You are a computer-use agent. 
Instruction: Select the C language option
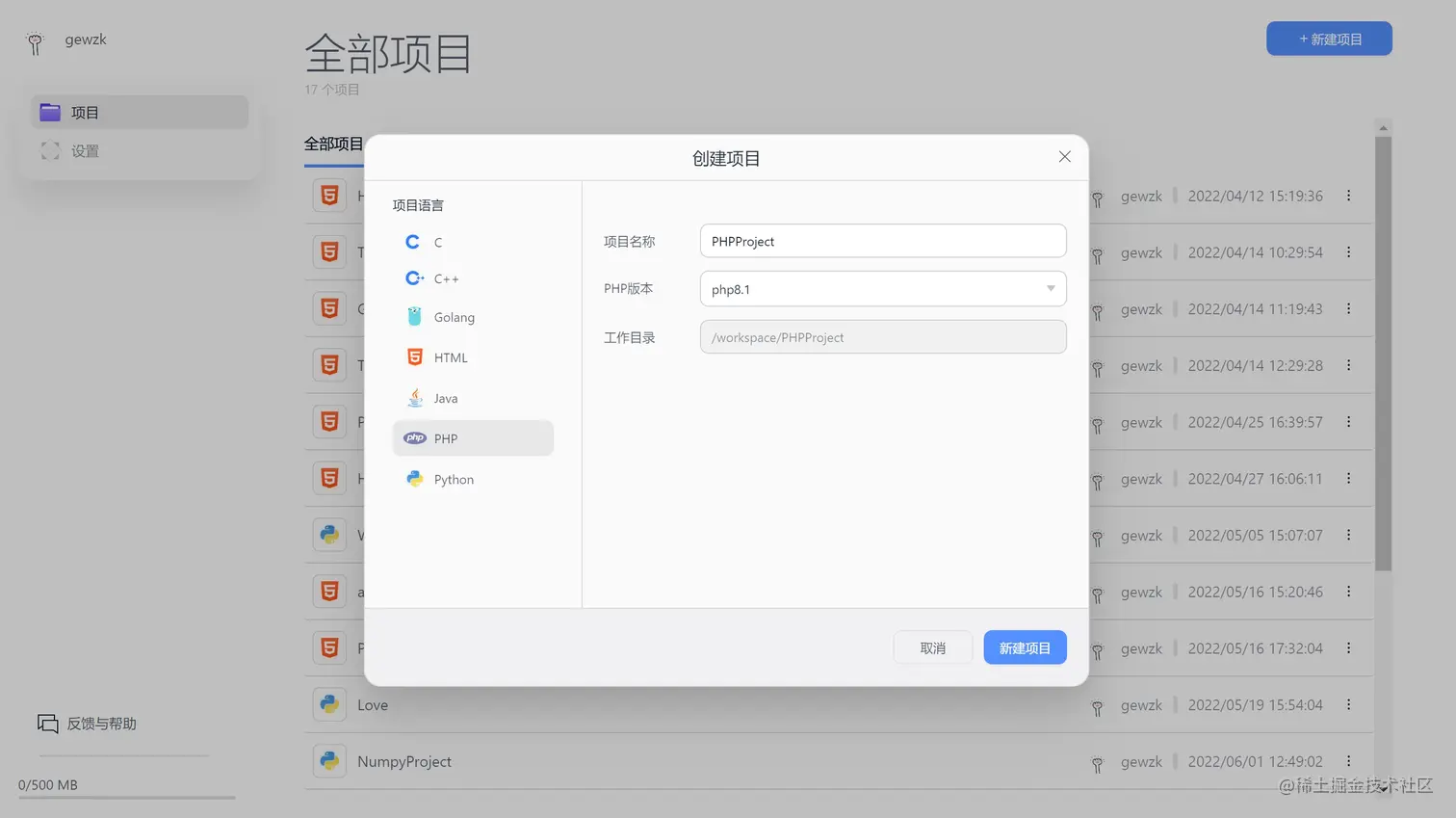(473, 242)
